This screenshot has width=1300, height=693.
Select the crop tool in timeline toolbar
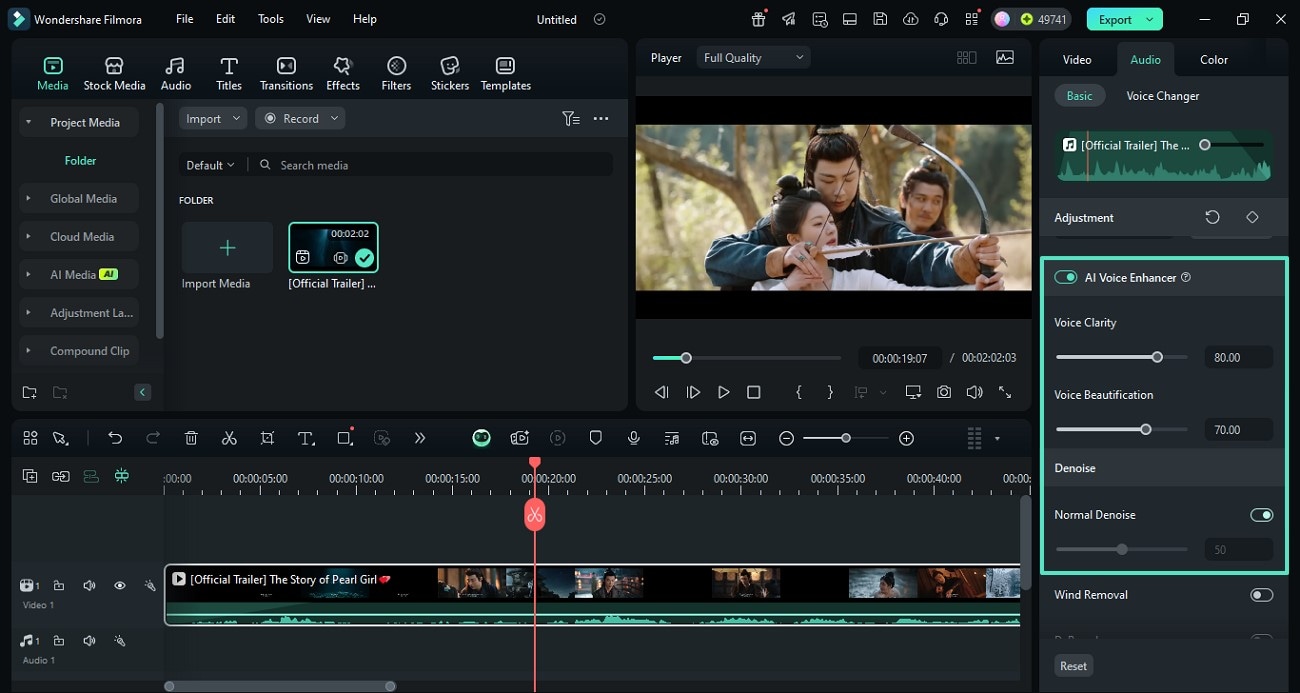[267, 438]
